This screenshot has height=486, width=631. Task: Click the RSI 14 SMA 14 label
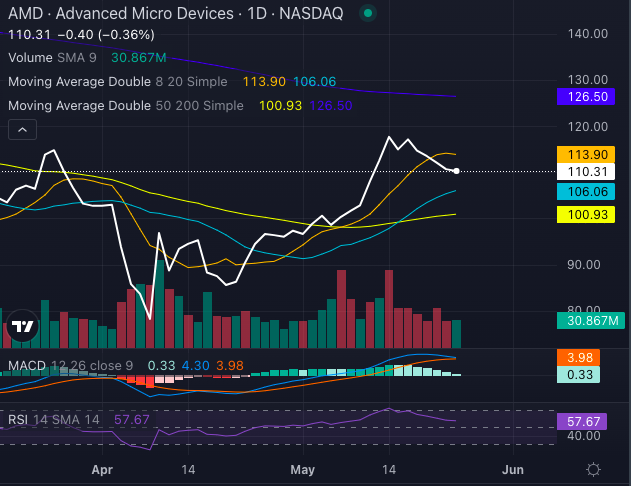coord(54,420)
